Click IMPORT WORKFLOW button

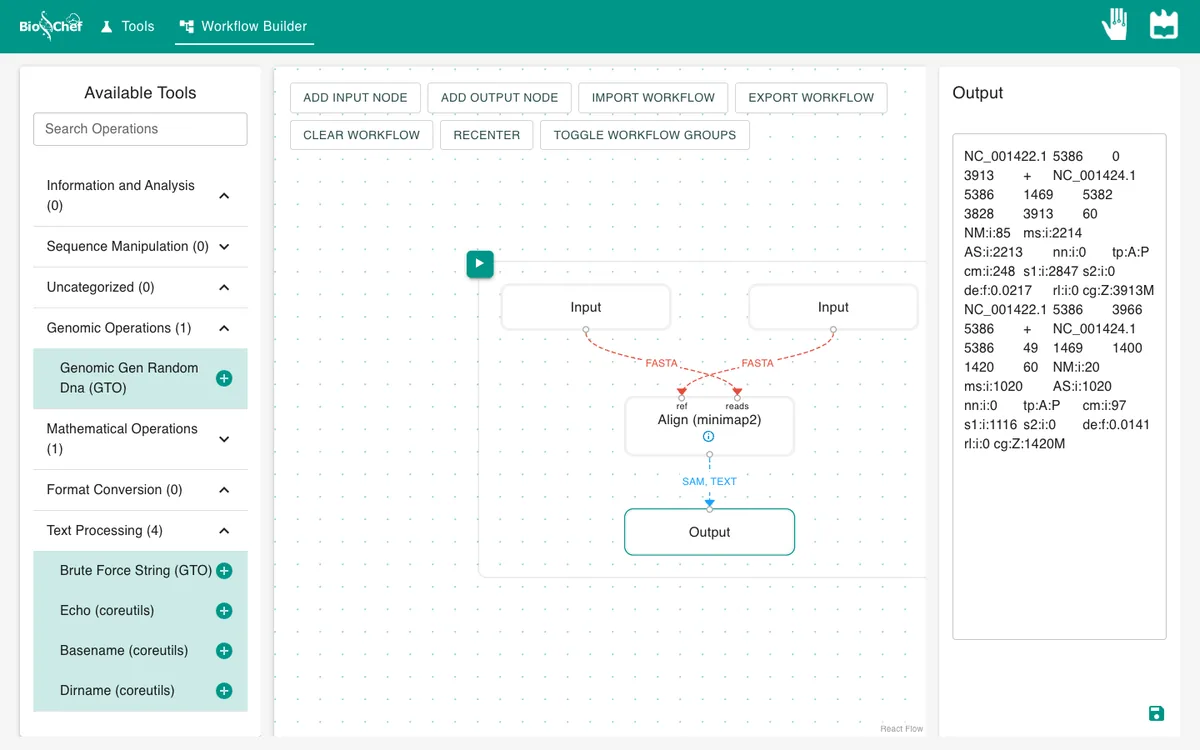[653, 98]
